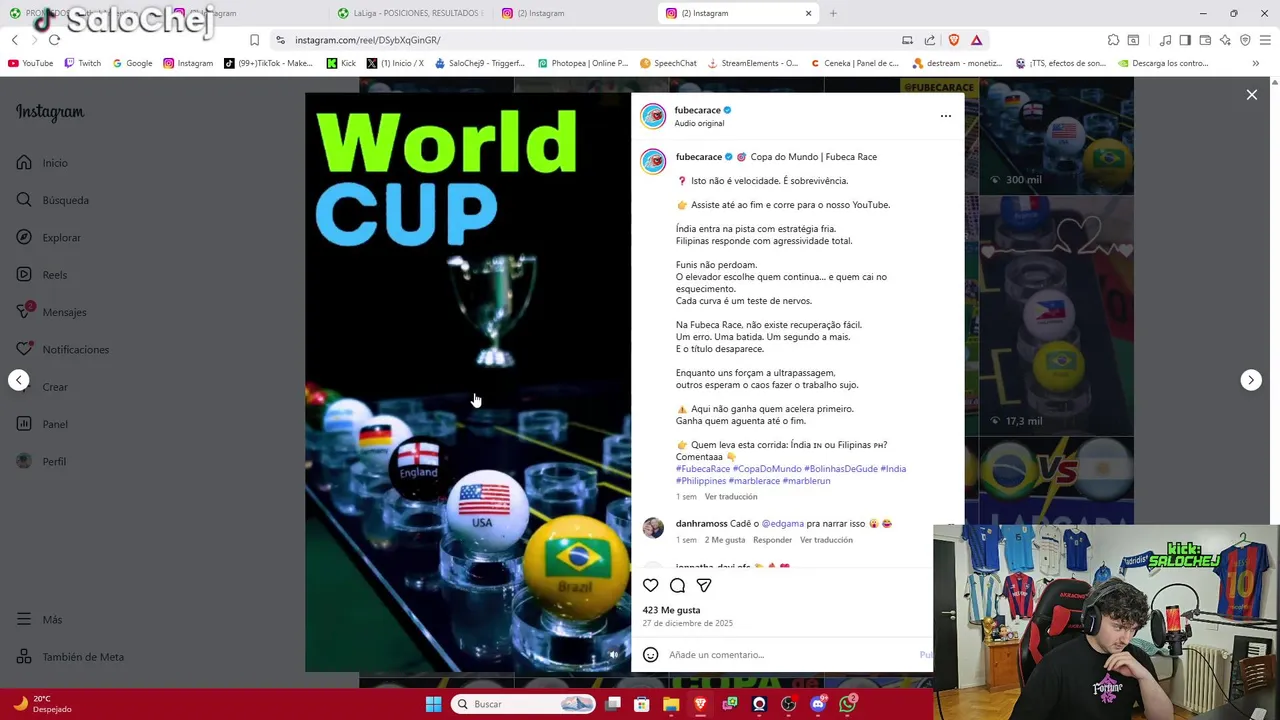Image resolution: width=1280 pixels, height=720 pixels.
Task: Open post options three-dot menu
Action: (x=946, y=116)
